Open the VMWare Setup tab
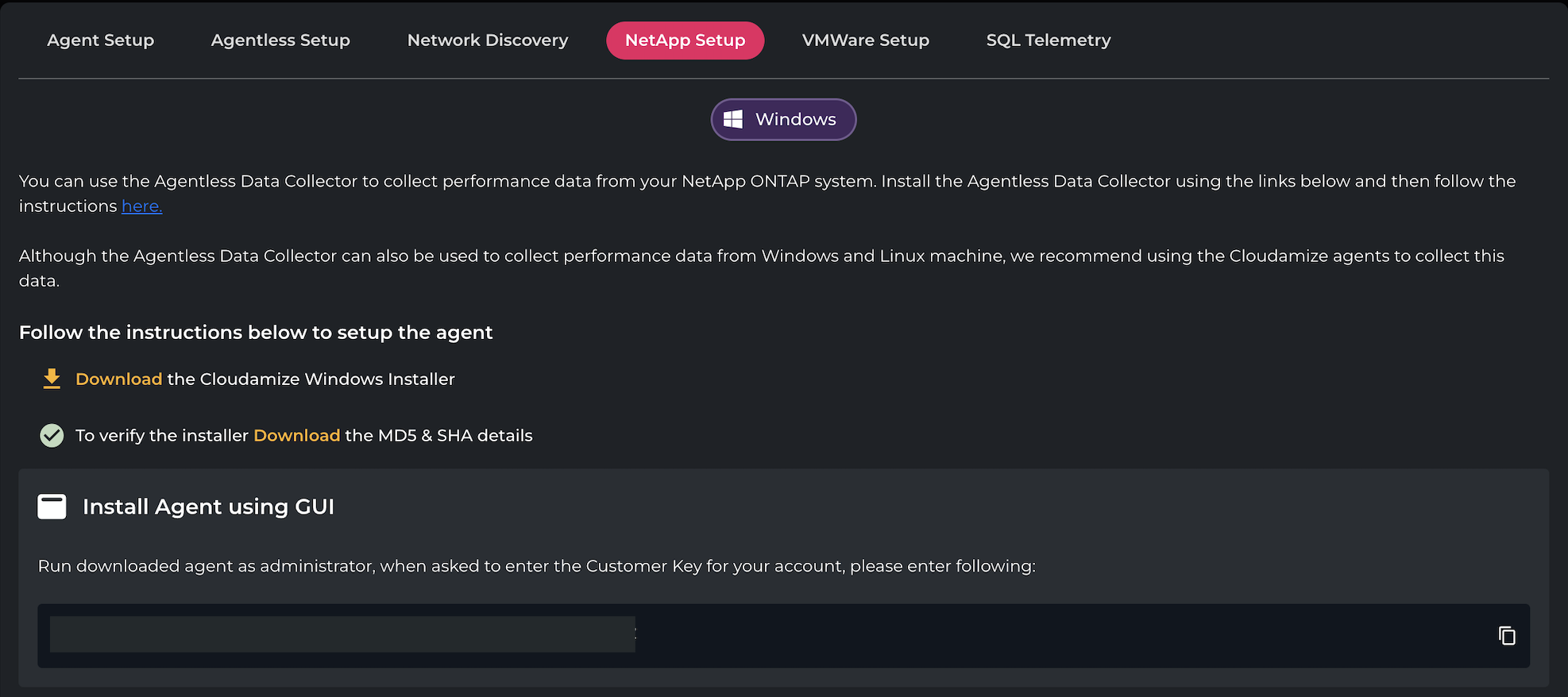This screenshot has height=697, width=1568. tap(865, 40)
